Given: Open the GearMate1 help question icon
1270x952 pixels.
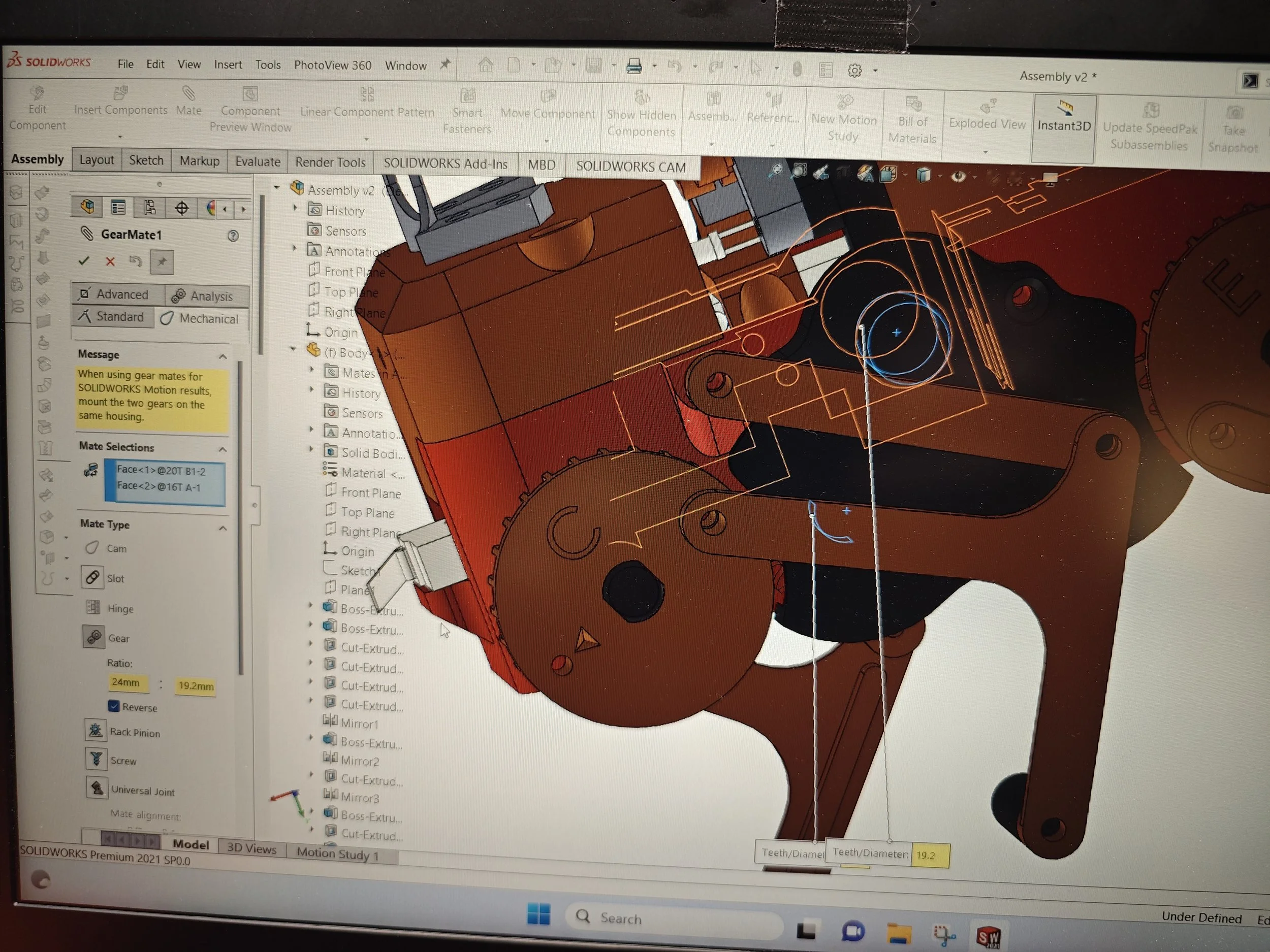Looking at the screenshot, I should 233,236.
